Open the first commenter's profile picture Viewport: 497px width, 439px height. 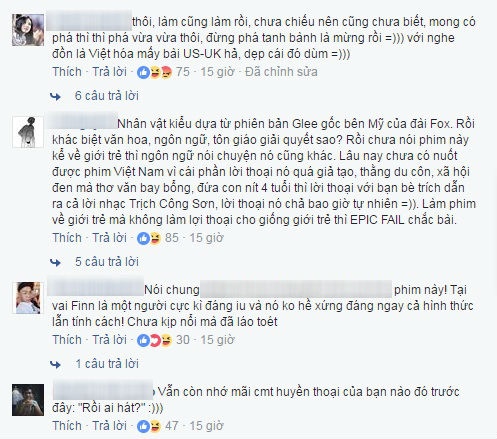[x=28, y=30]
